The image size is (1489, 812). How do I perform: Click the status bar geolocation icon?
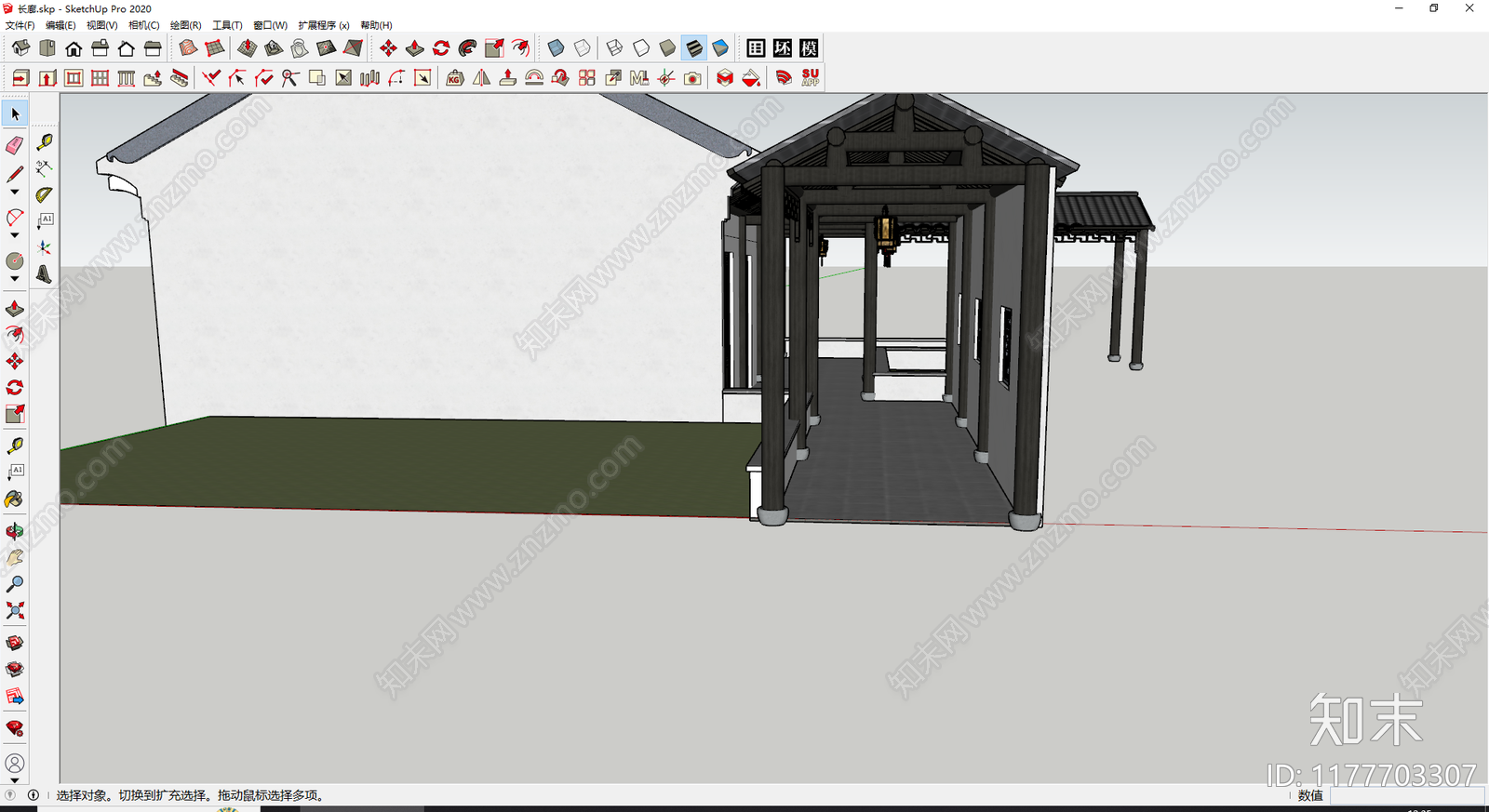tap(11, 795)
